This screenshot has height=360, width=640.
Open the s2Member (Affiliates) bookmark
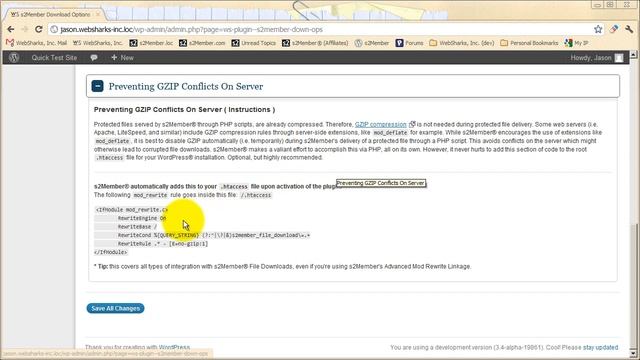click(x=315, y=43)
